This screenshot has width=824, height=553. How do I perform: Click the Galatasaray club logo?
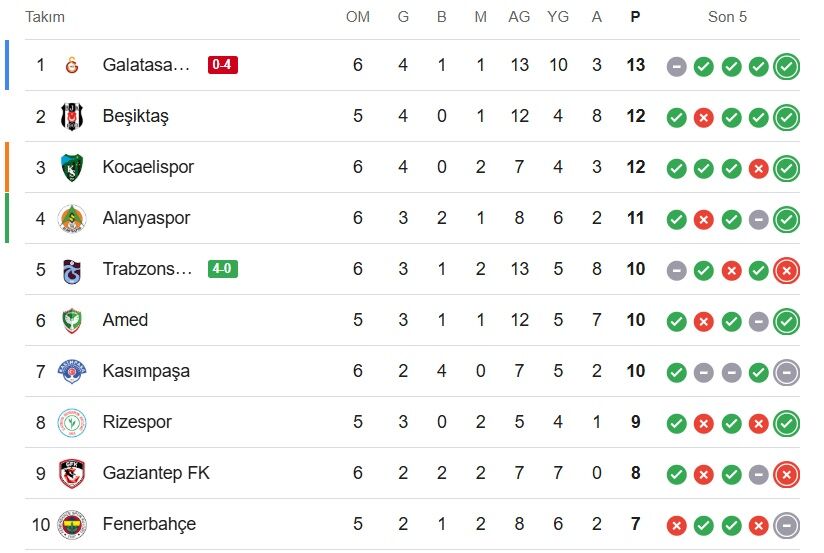pos(72,65)
